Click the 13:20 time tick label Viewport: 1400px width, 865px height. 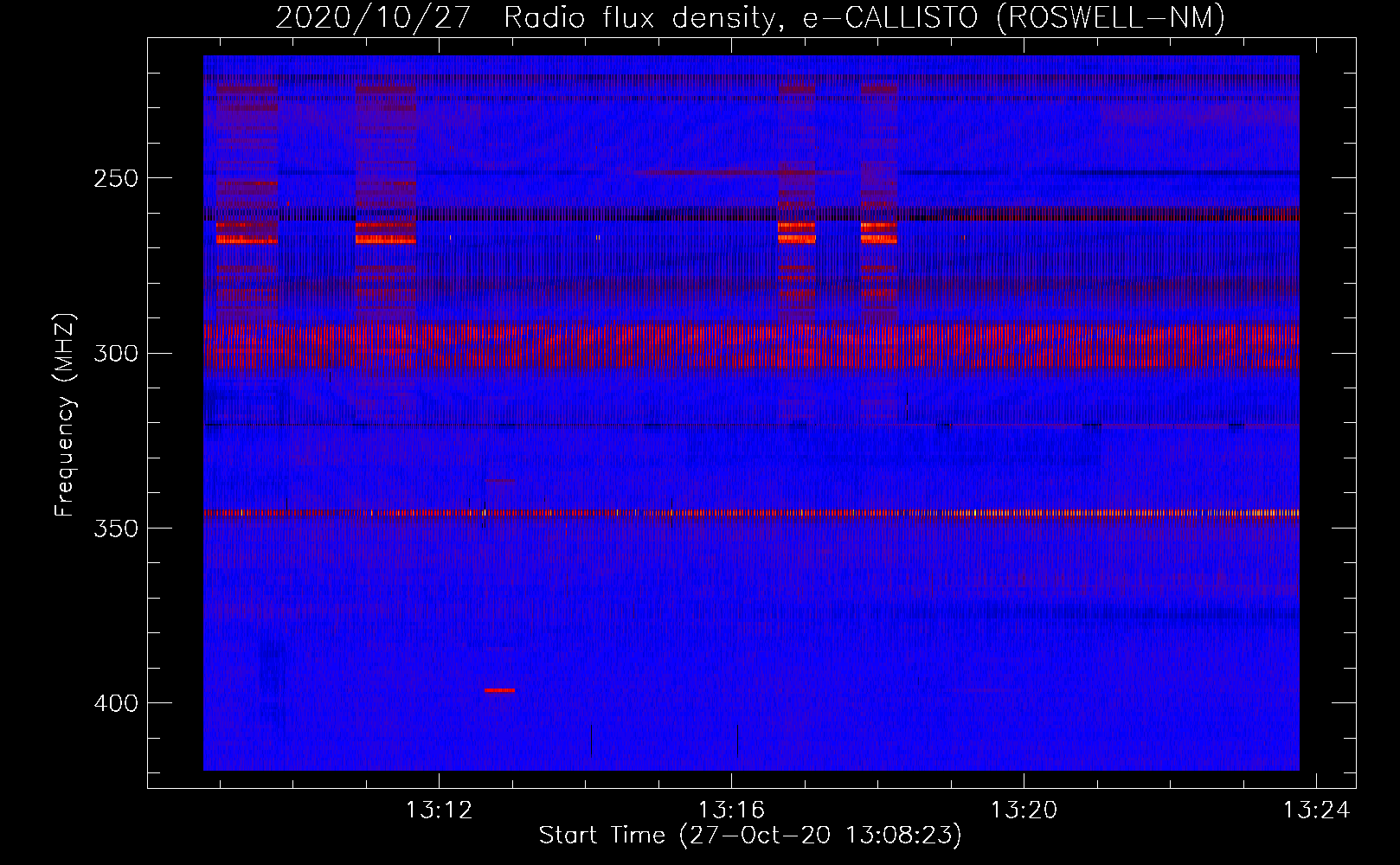pyautogui.click(x=1024, y=811)
